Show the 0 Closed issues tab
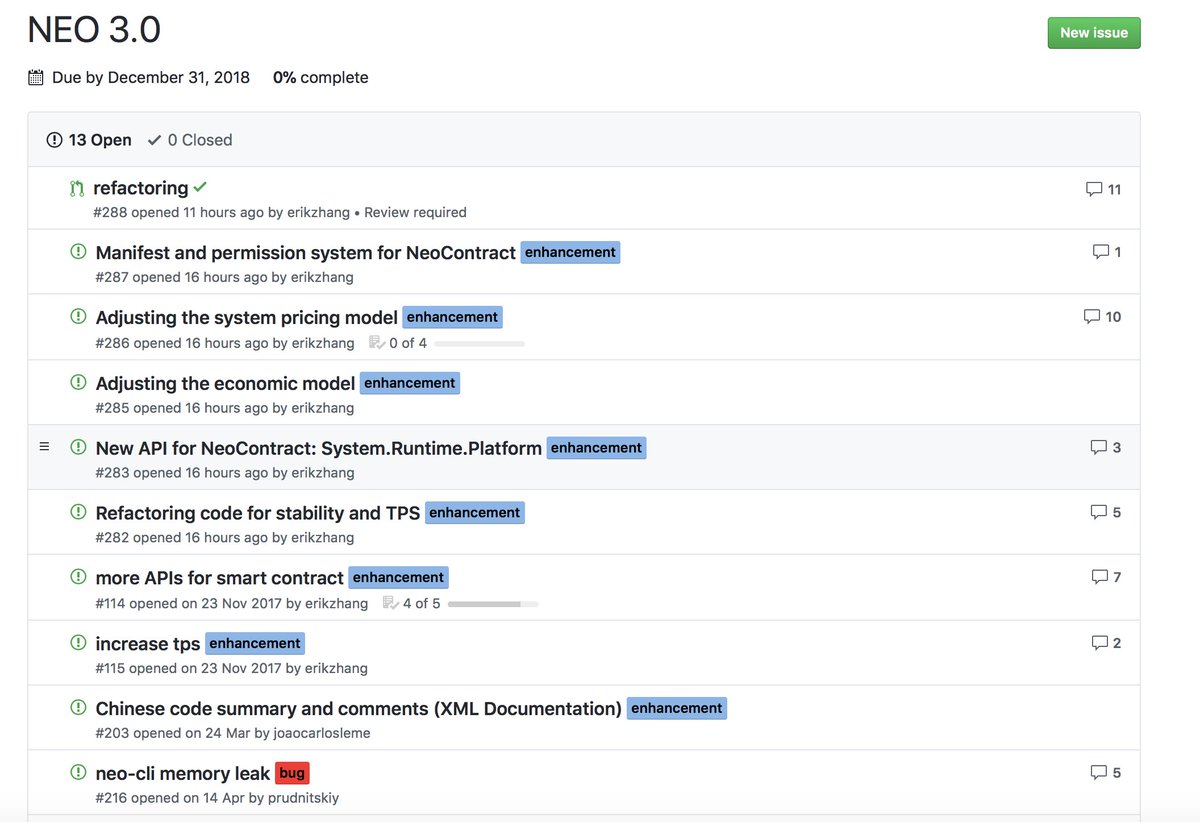 [190, 140]
